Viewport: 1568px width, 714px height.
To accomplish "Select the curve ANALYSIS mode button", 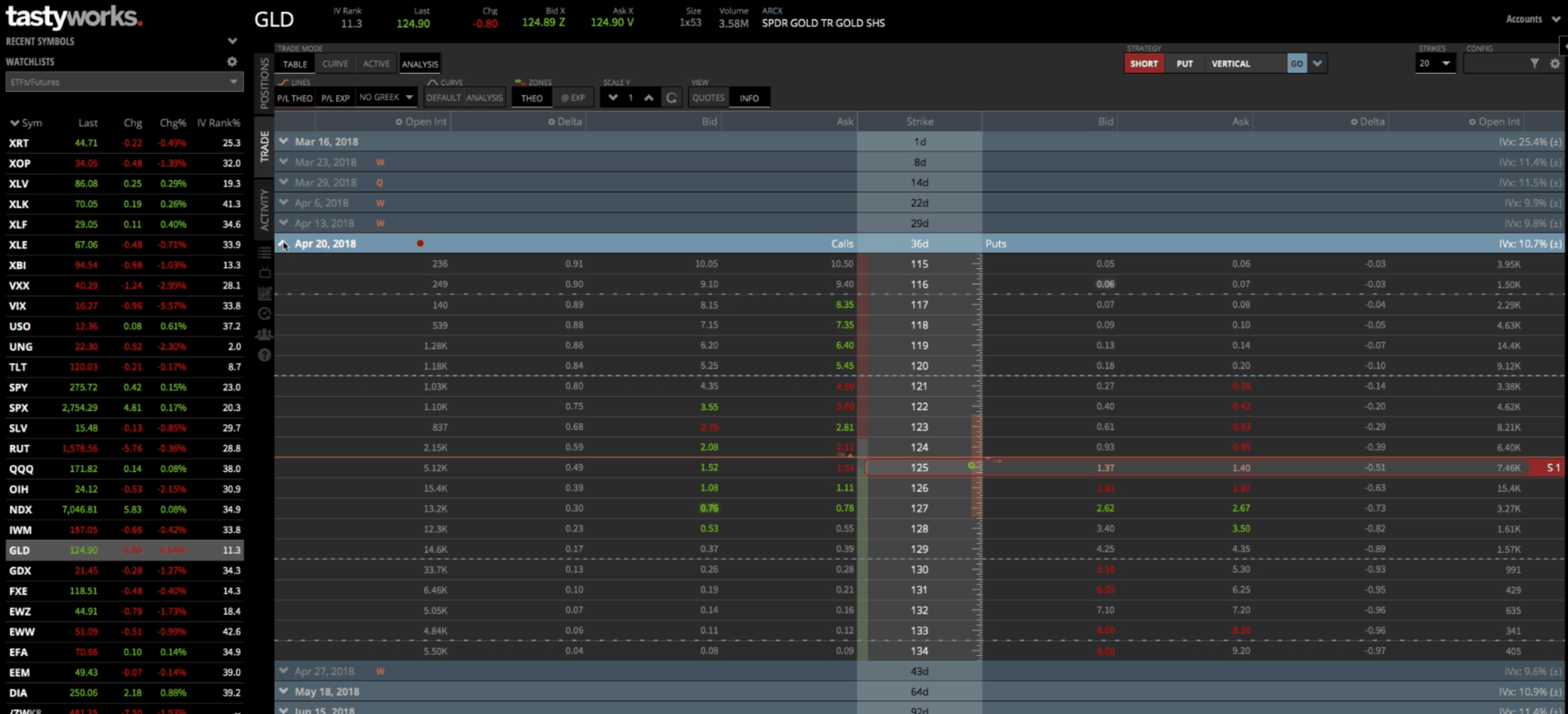I will (x=484, y=97).
